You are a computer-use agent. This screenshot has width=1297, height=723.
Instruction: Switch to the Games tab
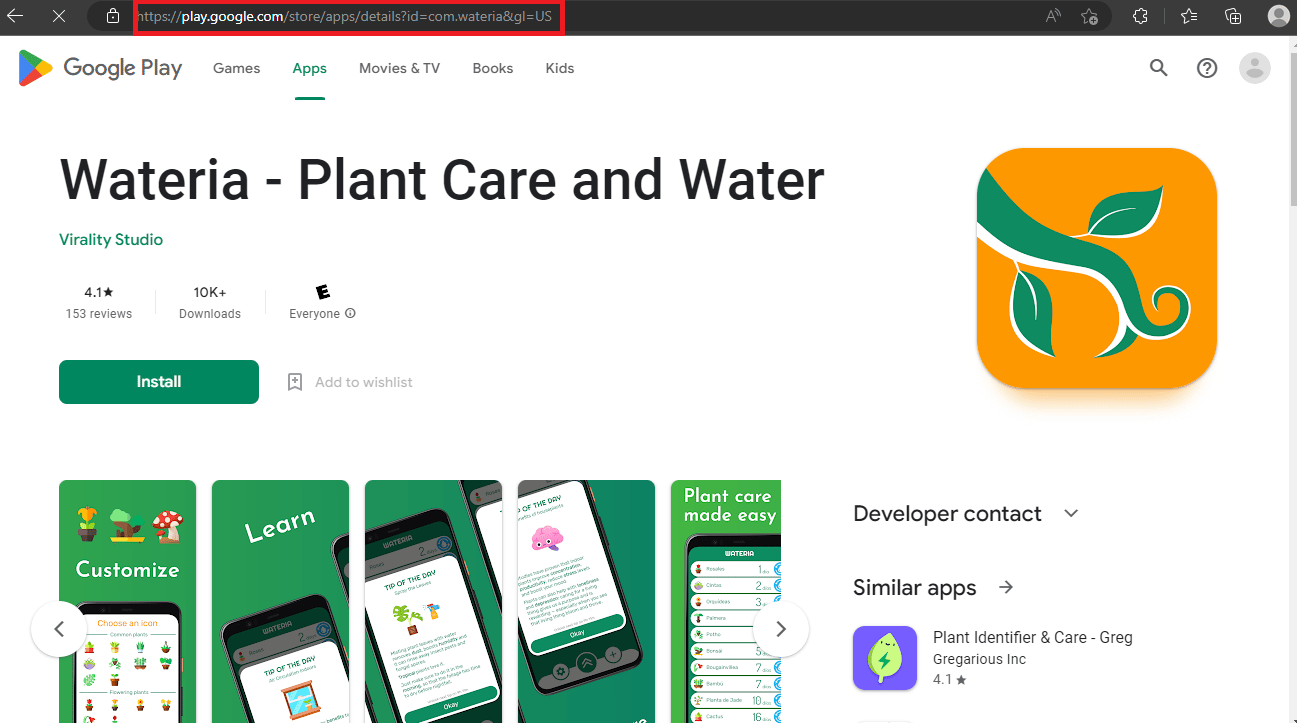[237, 68]
